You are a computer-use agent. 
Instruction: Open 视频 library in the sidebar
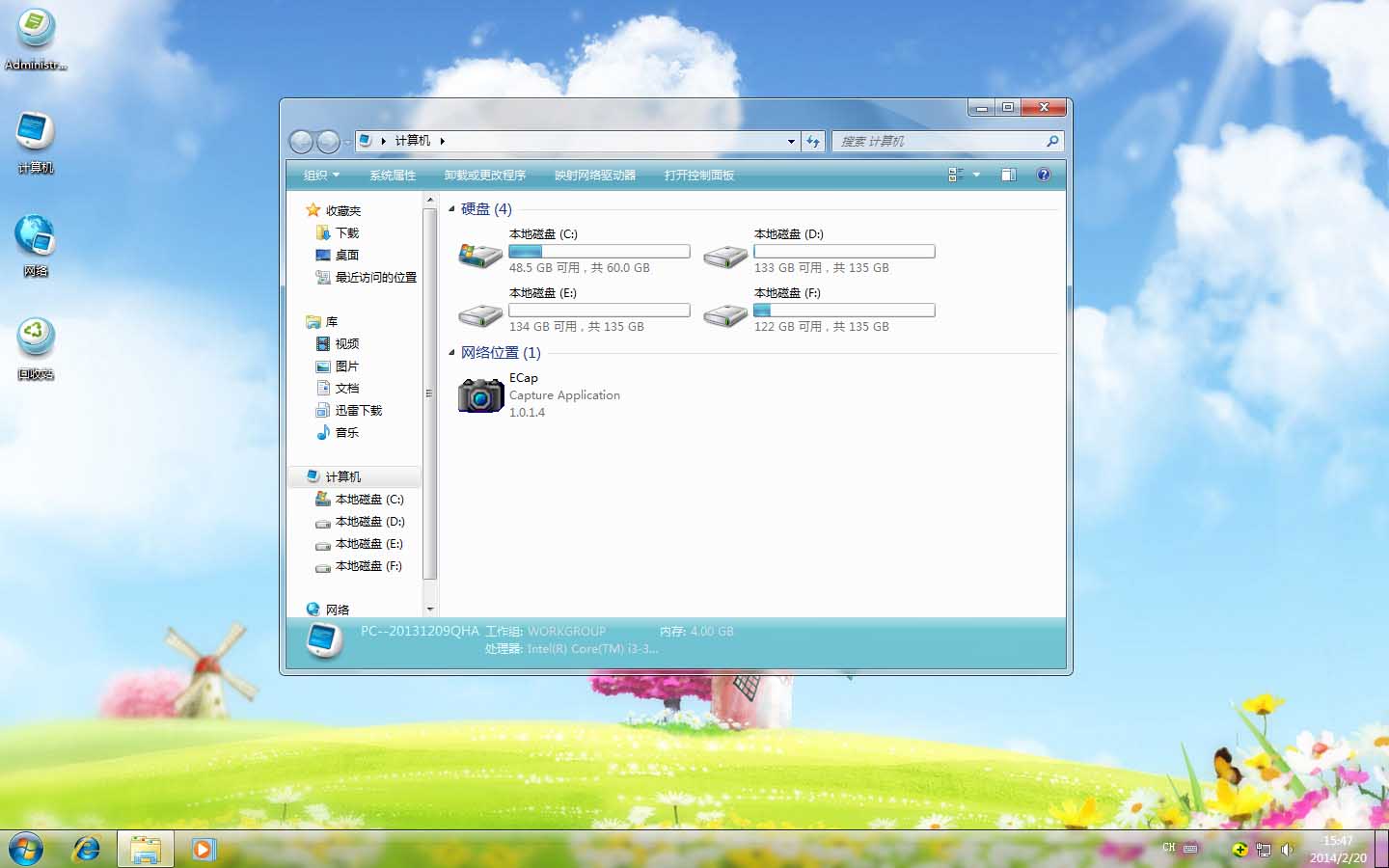pos(347,343)
